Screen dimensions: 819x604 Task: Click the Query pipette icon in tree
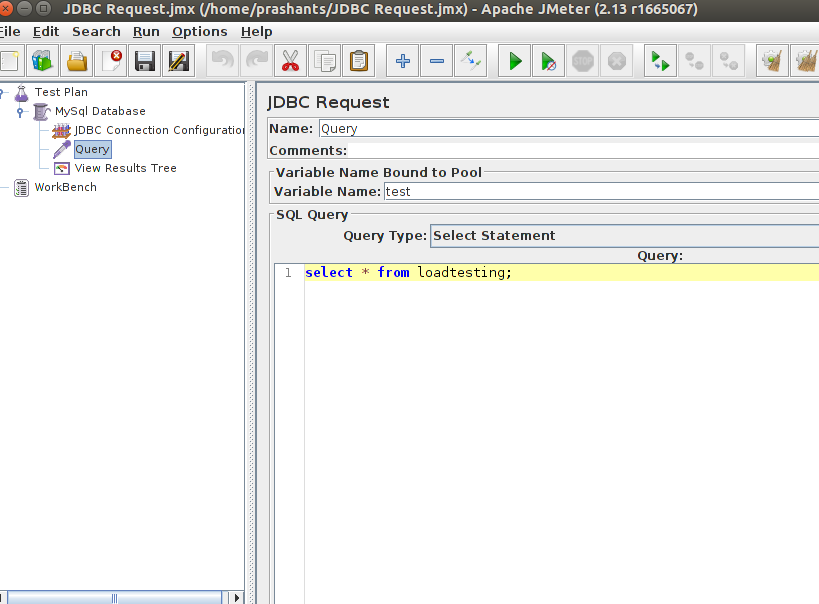[x=62, y=149]
